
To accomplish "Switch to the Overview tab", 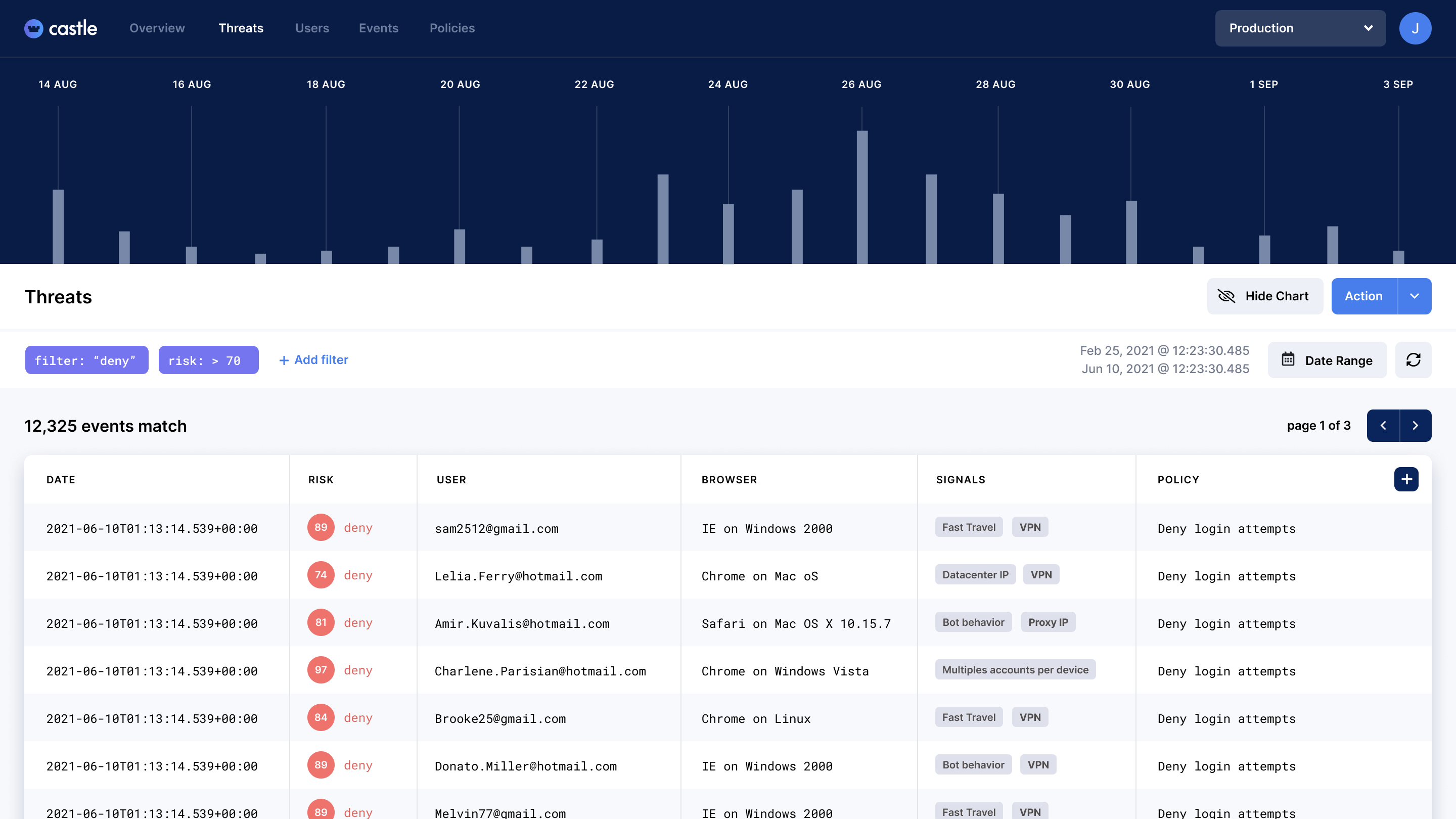I will [157, 28].
